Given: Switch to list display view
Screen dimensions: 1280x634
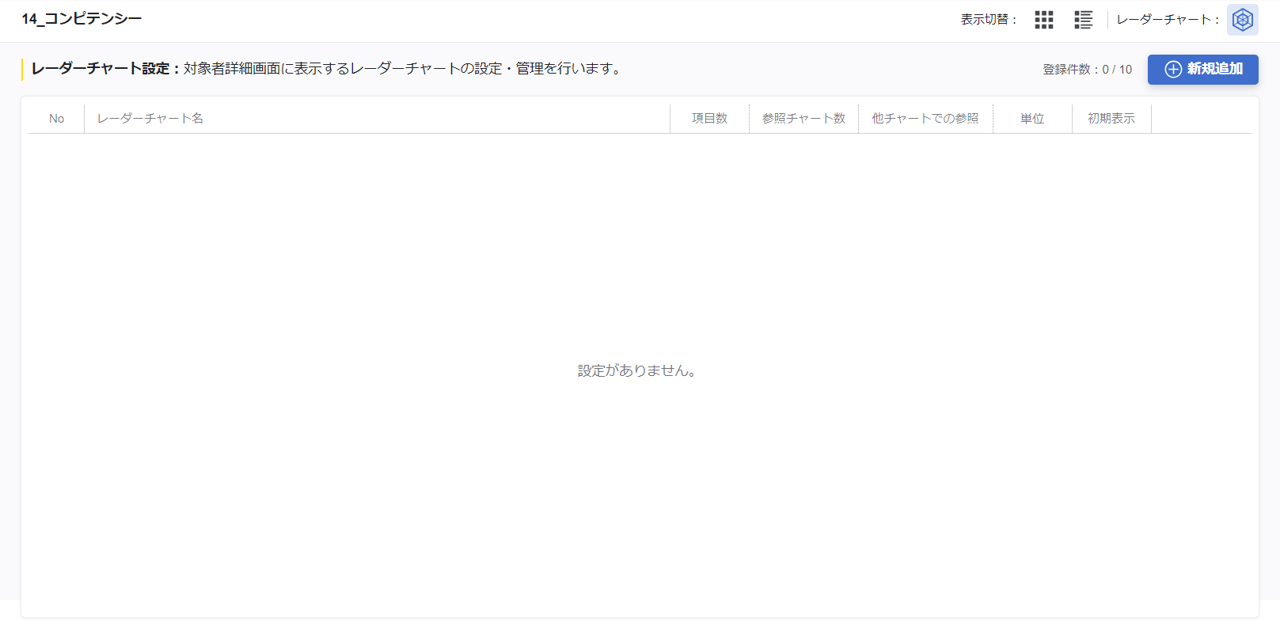Looking at the screenshot, I should tap(1083, 20).
